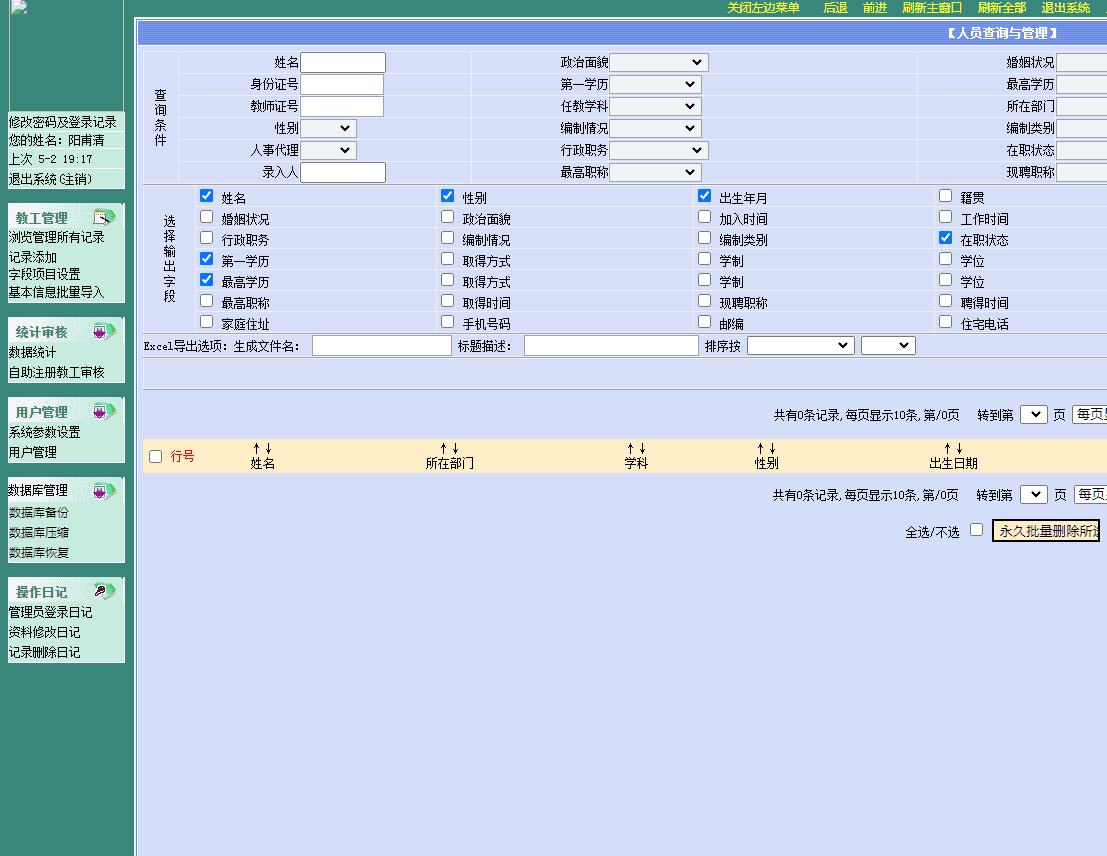Enable the 籍贯 output field checkbox
This screenshot has width=1107, height=856.
click(945, 196)
